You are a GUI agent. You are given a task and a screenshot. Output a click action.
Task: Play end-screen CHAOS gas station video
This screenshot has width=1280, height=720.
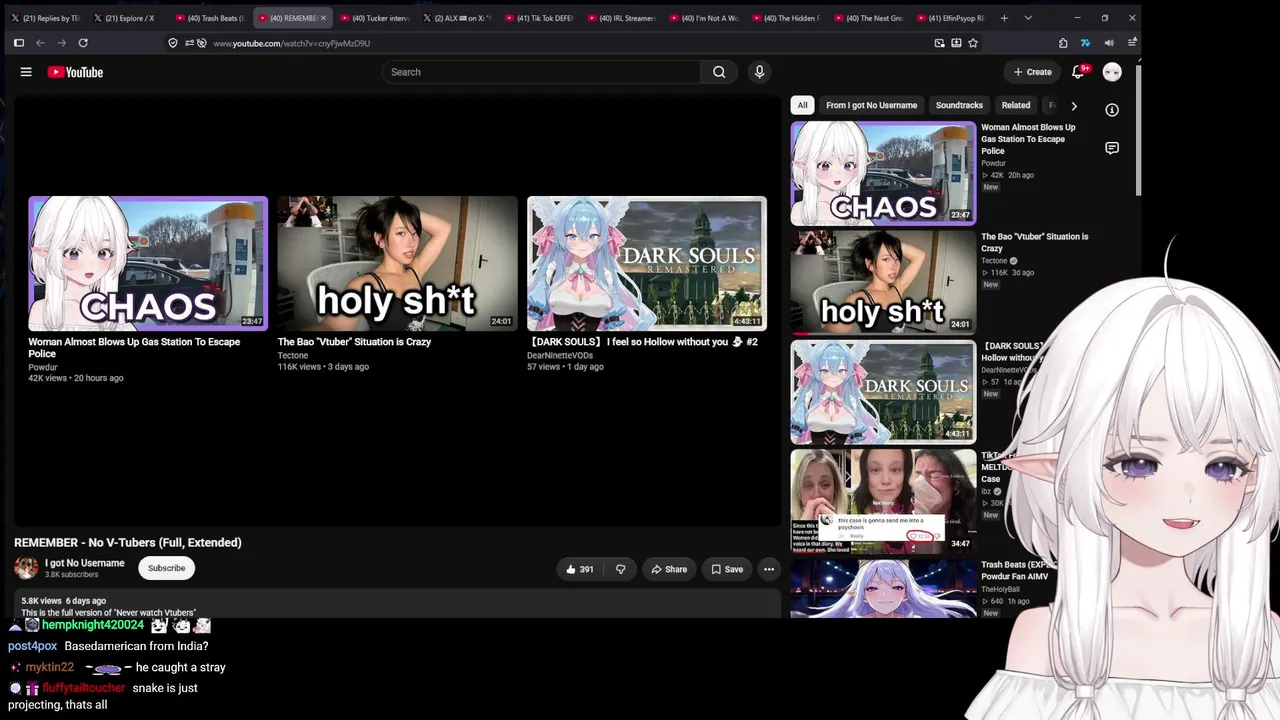click(148, 263)
